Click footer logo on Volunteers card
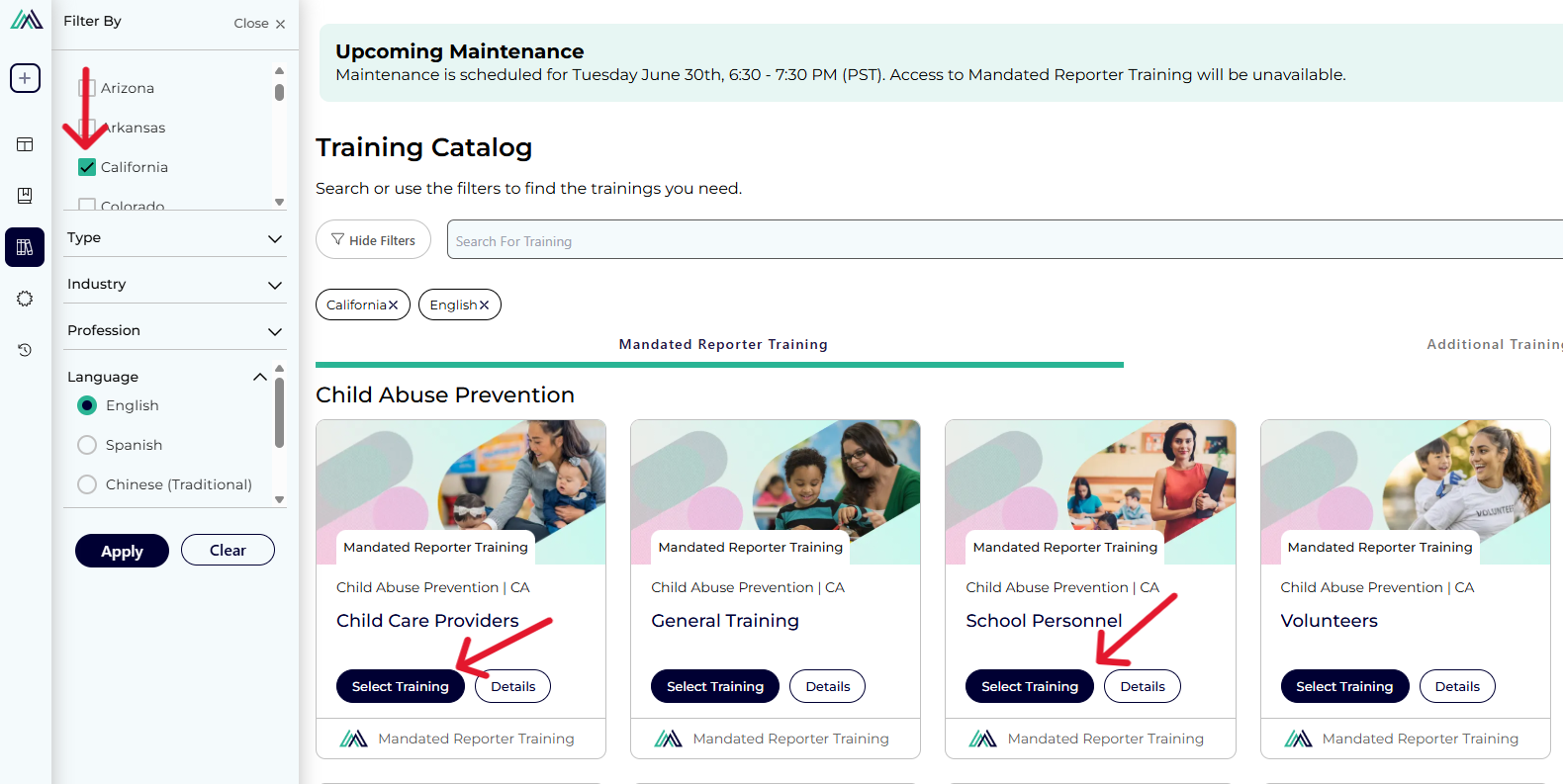This screenshot has width=1563, height=784. pos(1298,739)
